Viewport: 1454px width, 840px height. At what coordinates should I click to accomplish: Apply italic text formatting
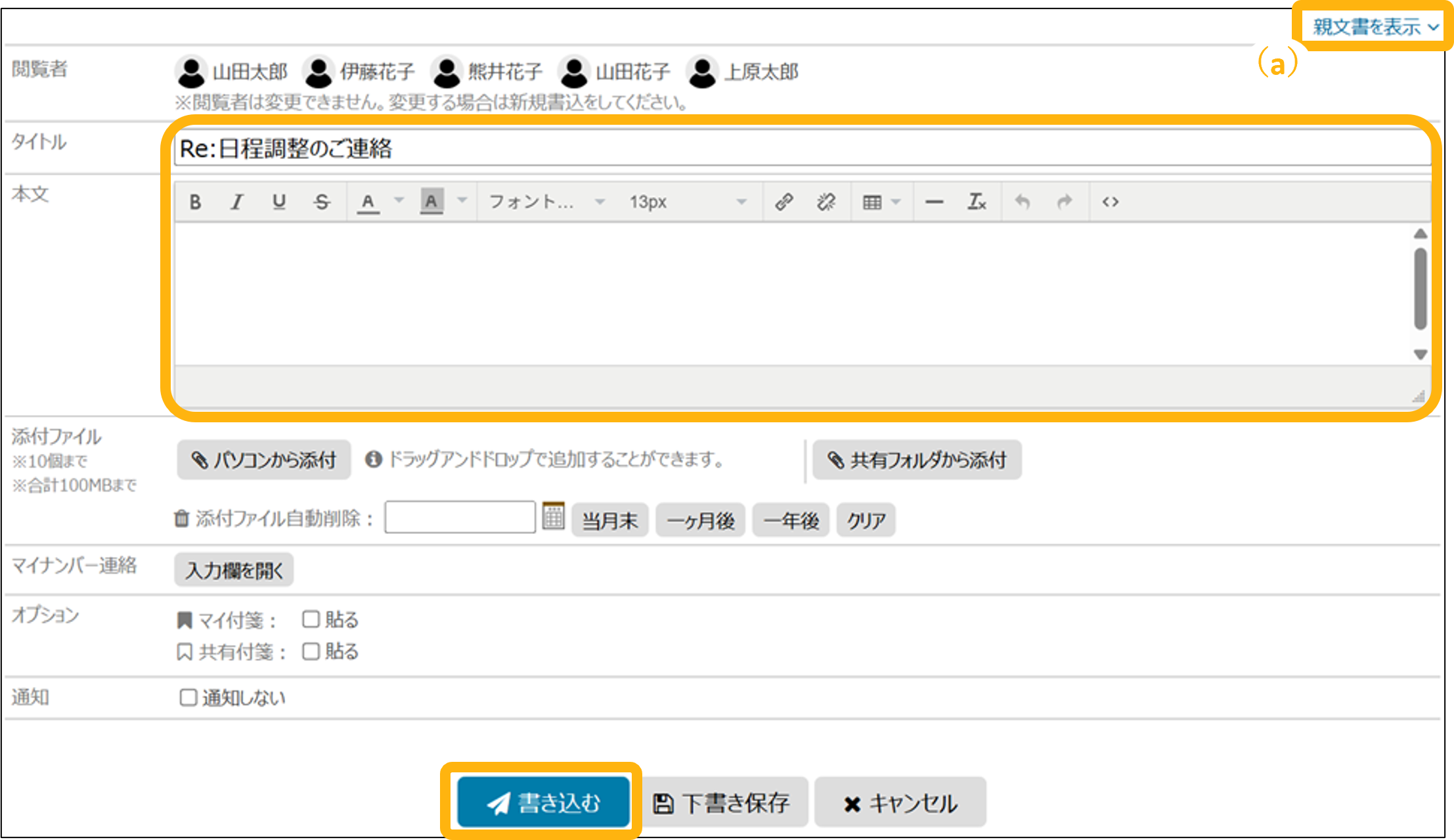237,202
